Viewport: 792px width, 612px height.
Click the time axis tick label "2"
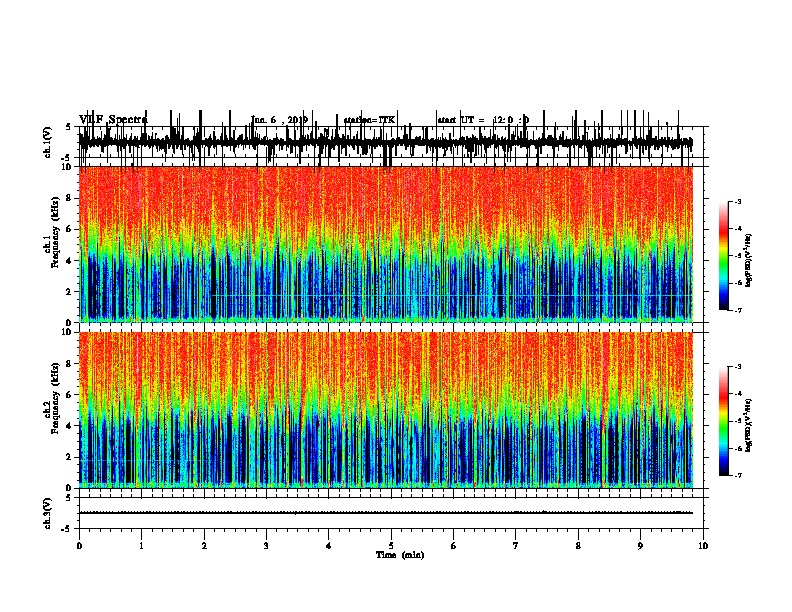(x=204, y=546)
